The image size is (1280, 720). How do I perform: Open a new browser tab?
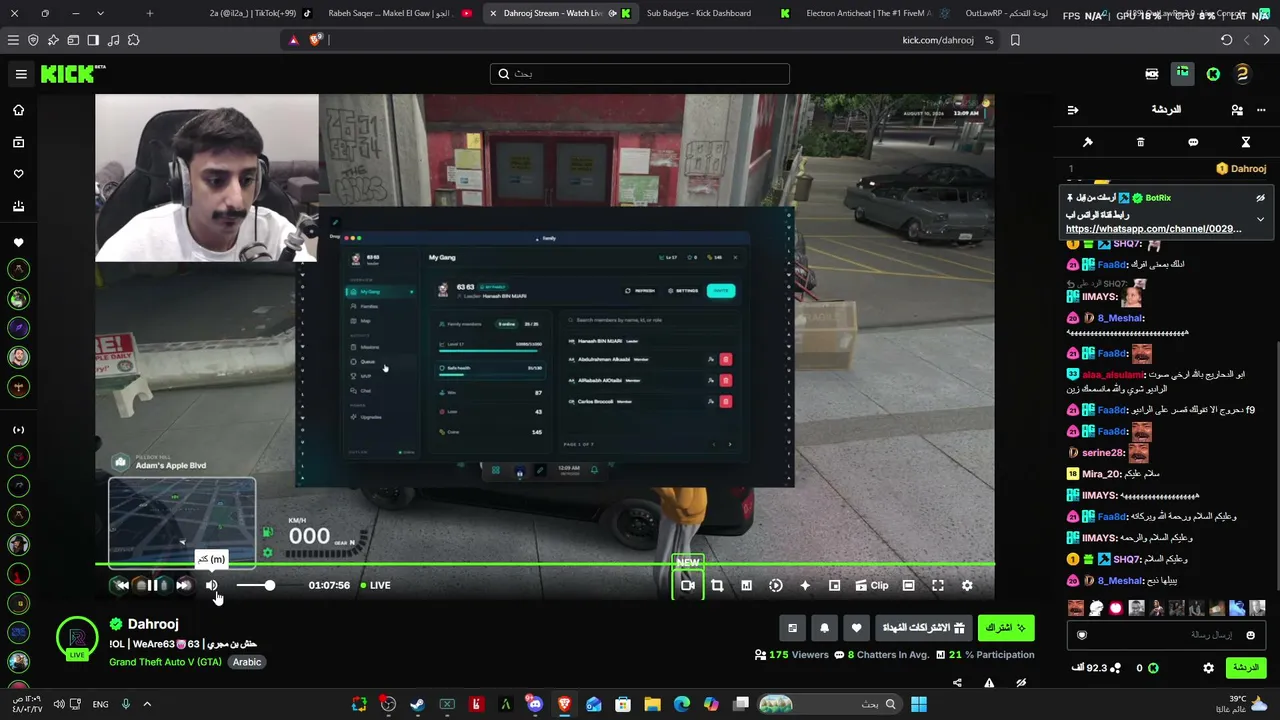point(149,13)
